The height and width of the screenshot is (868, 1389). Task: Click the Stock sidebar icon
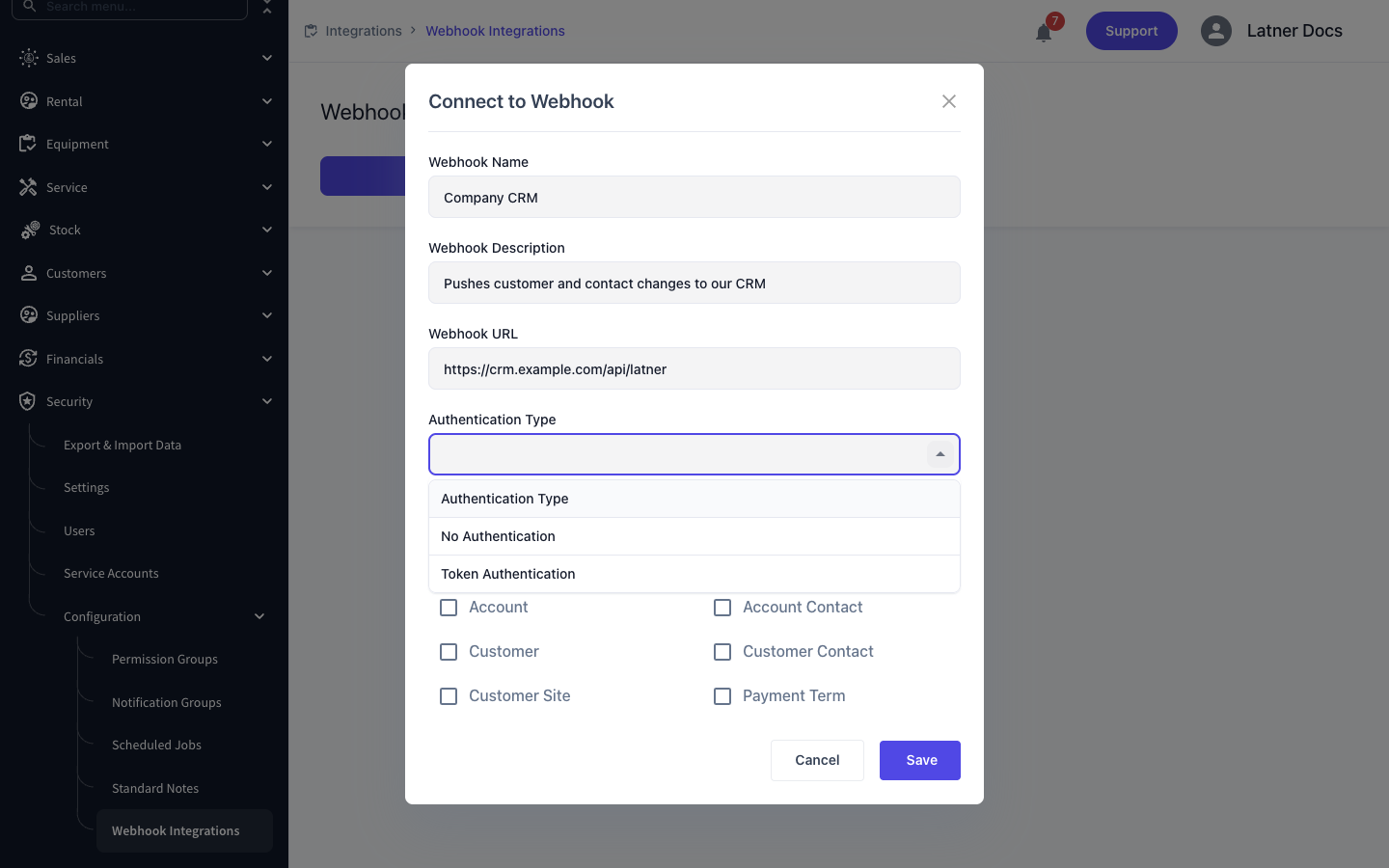(x=31, y=230)
